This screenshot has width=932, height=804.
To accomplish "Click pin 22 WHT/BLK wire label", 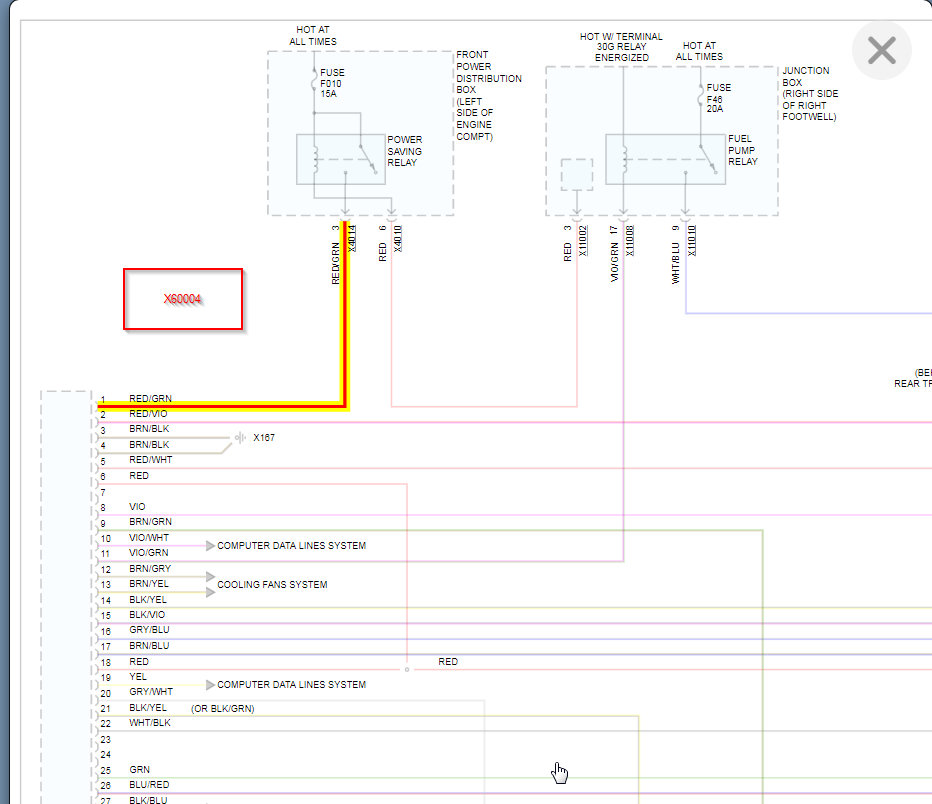I will click(x=150, y=723).
